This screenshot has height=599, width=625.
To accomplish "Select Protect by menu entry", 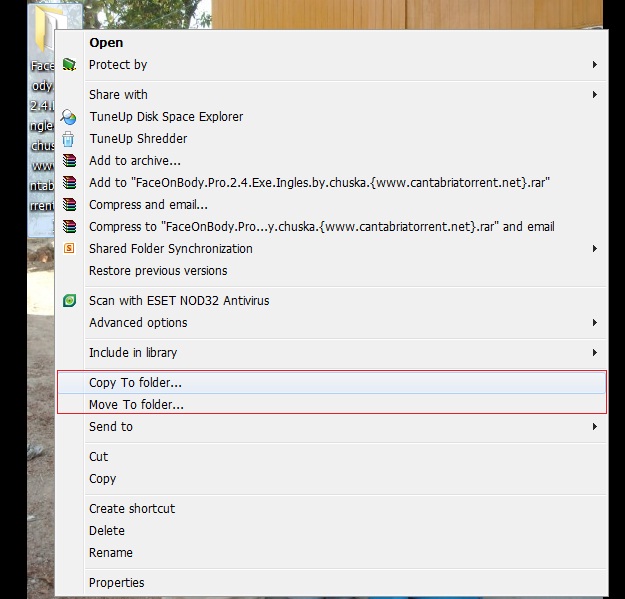I will click(x=332, y=65).
